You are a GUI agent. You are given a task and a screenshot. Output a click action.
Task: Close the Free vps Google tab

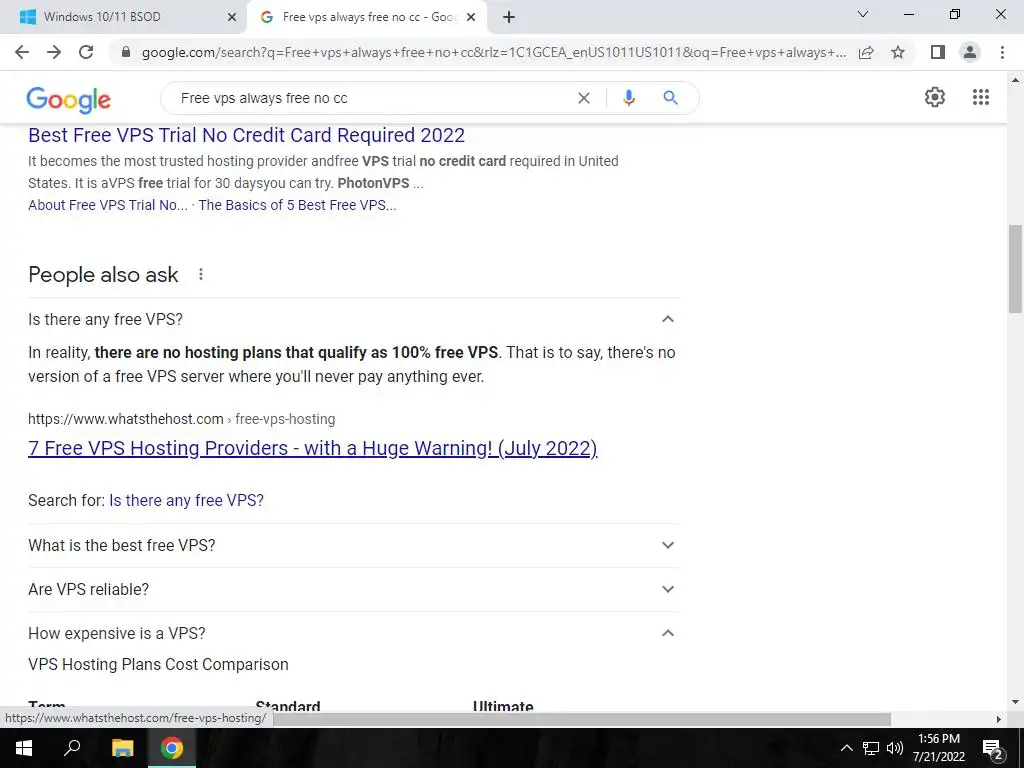point(471,17)
